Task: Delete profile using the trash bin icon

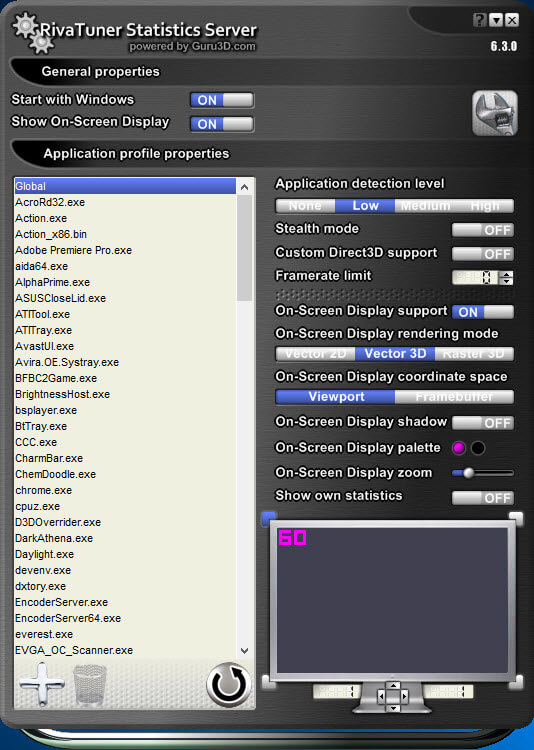Action: tap(89, 684)
